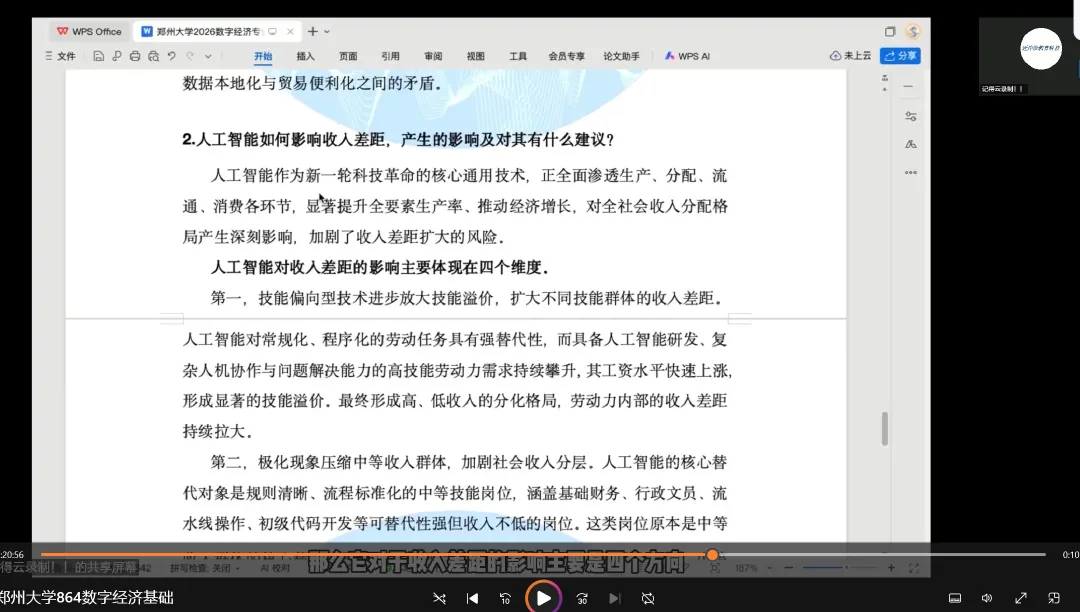
Task: Open the three-dots more options in sidebar
Action: click(911, 173)
